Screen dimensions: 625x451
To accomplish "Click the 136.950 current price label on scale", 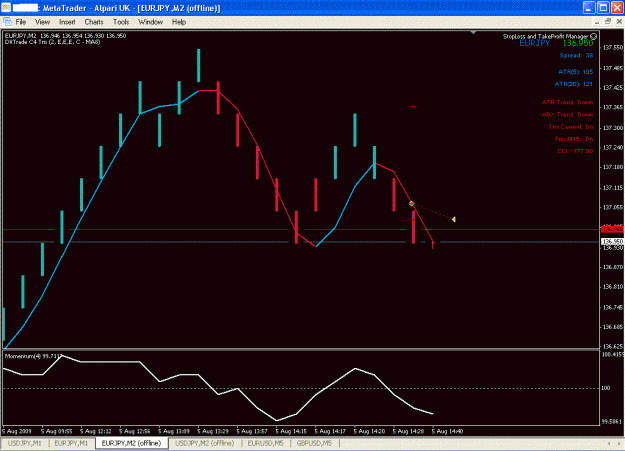I will coord(612,242).
